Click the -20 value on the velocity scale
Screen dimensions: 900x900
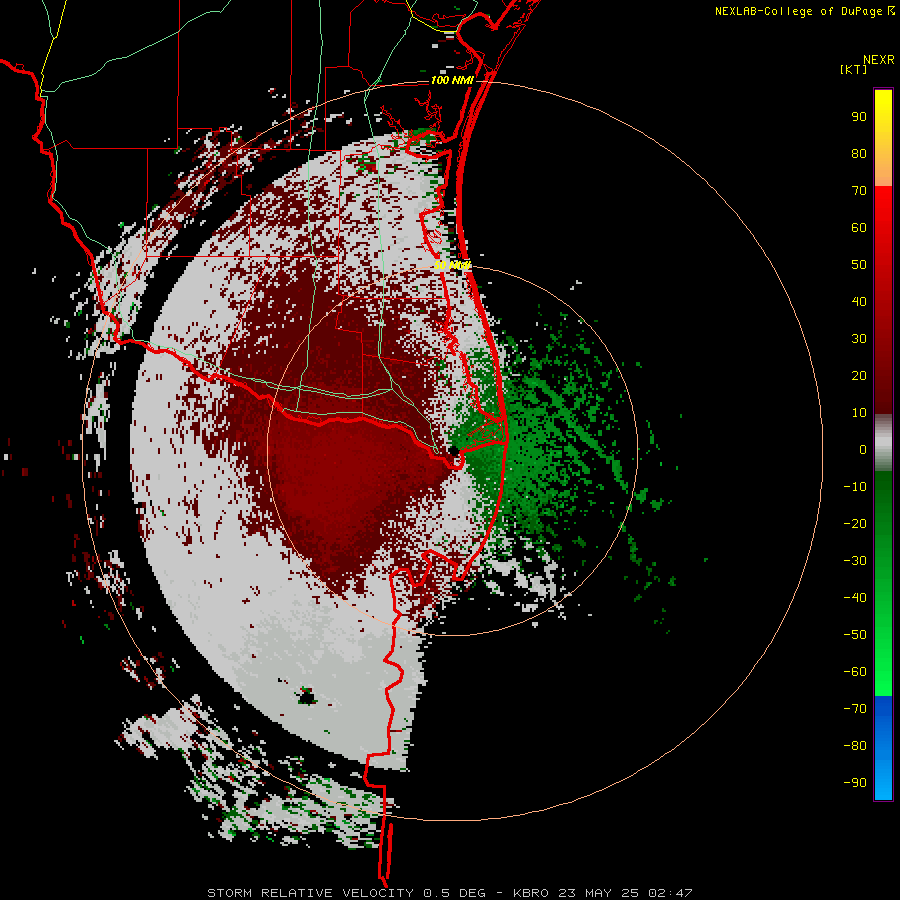click(x=855, y=524)
